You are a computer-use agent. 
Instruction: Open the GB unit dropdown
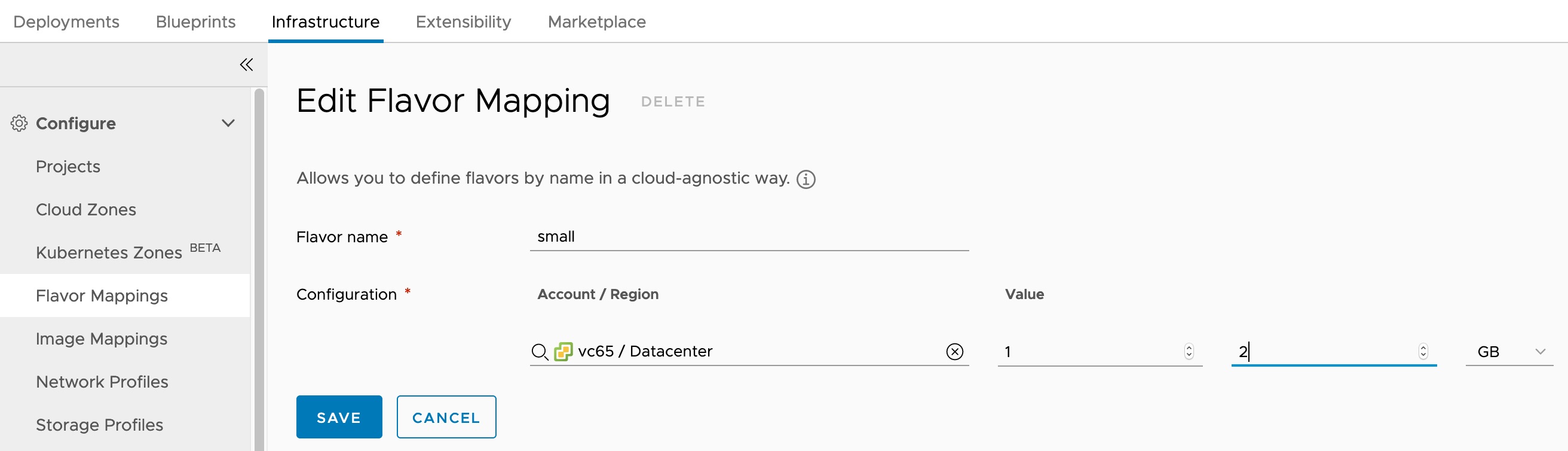click(1541, 351)
